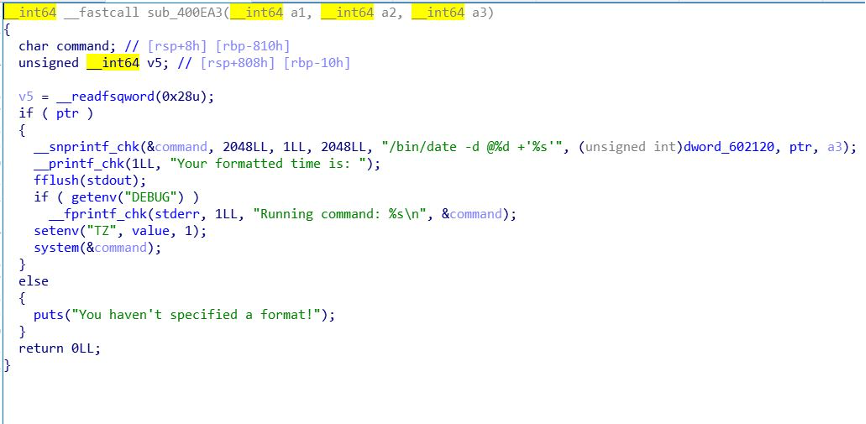Click the puts function call
Image resolution: width=866 pixels, height=424 pixels.
coord(49,315)
